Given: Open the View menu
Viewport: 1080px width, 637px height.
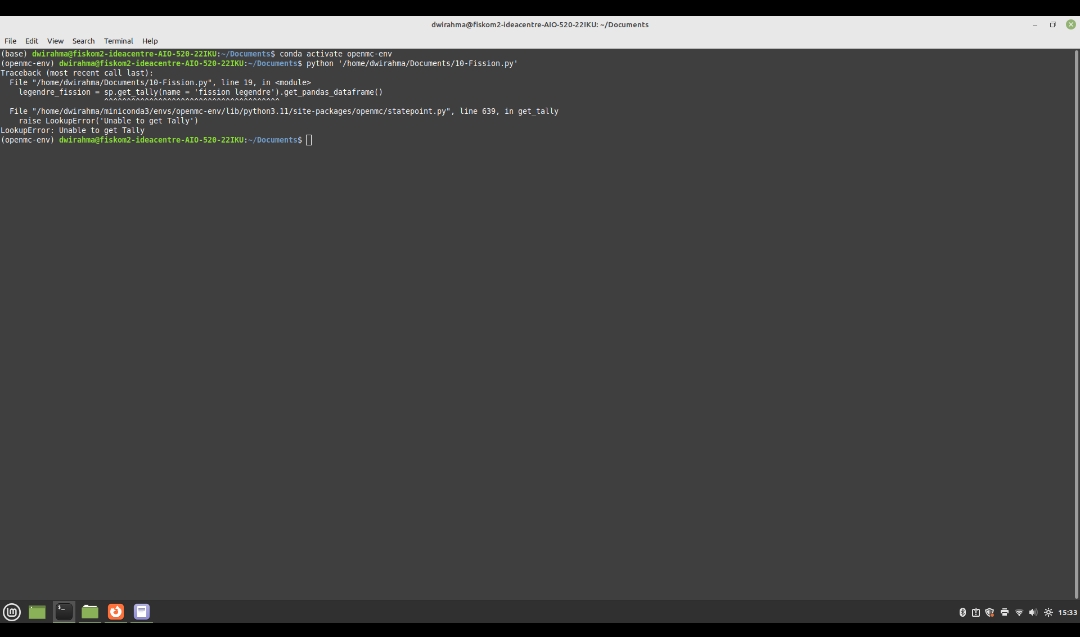Looking at the screenshot, I should click(x=55, y=41).
